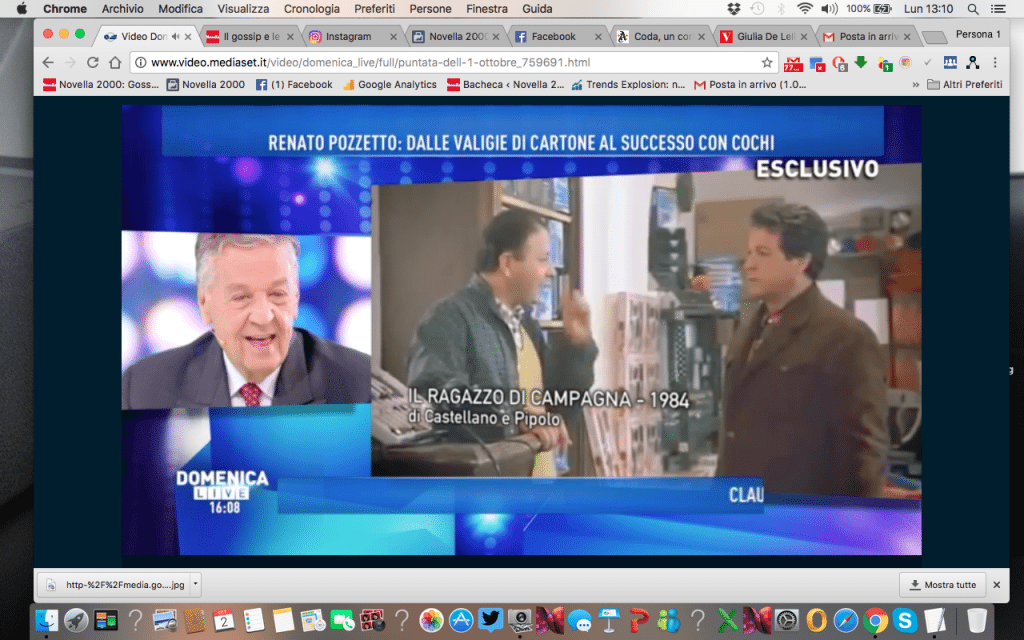The height and width of the screenshot is (640, 1024).
Task: Open the Persona 1 profile switcher
Action: coord(978,35)
